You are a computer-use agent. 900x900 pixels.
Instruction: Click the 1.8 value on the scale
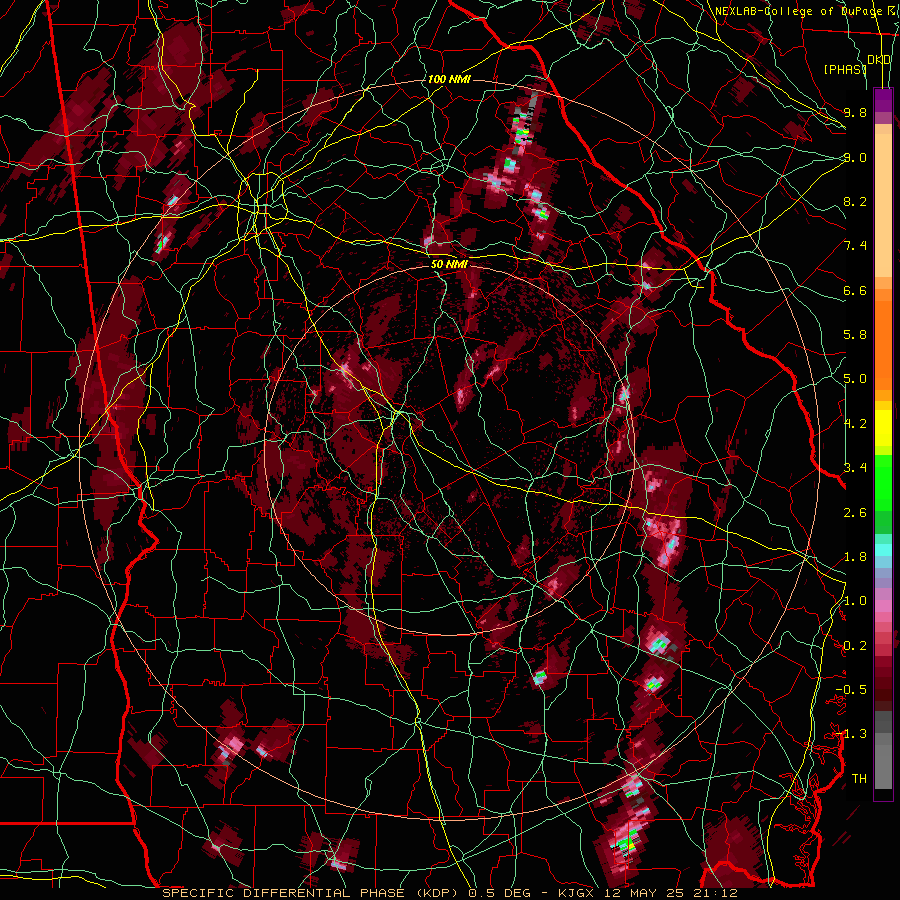tap(855, 557)
